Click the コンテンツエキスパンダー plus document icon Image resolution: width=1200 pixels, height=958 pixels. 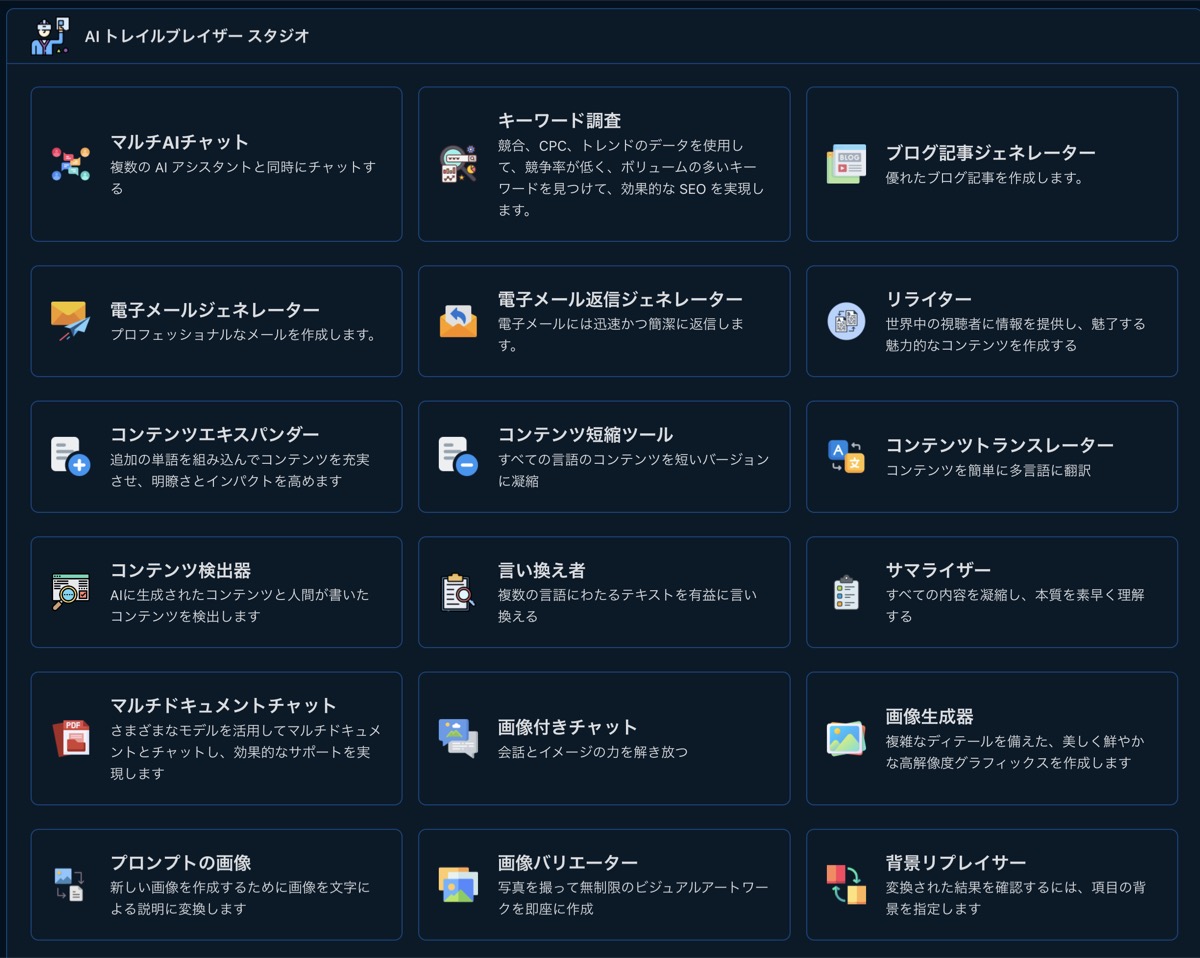pos(71,456)
